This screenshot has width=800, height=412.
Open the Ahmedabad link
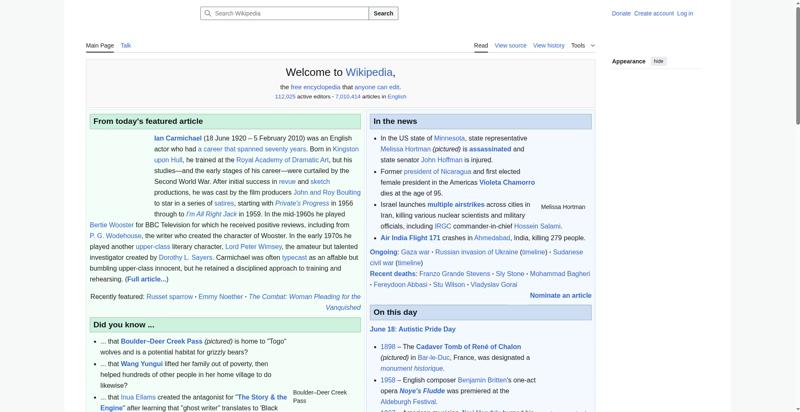point(492,238)
